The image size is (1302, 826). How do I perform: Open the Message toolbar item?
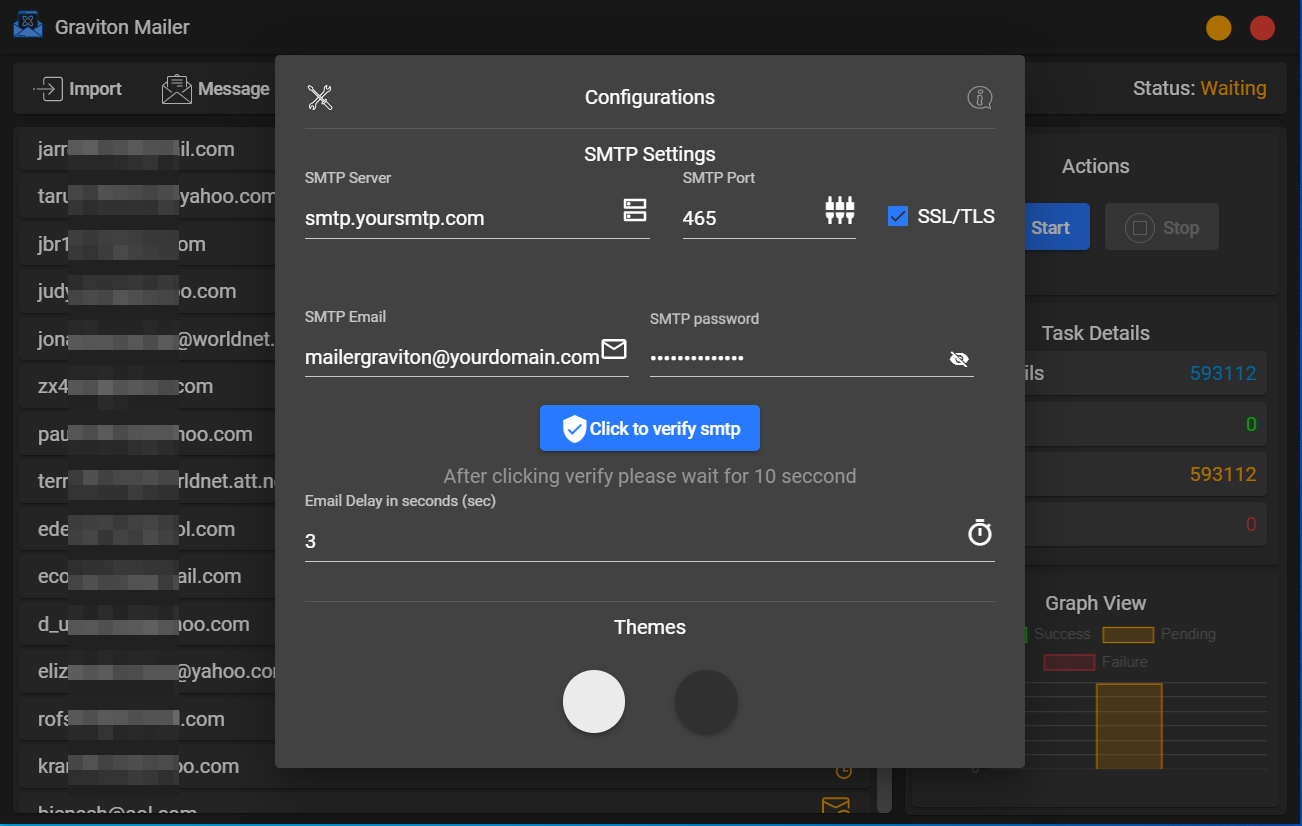coord(215,89)
